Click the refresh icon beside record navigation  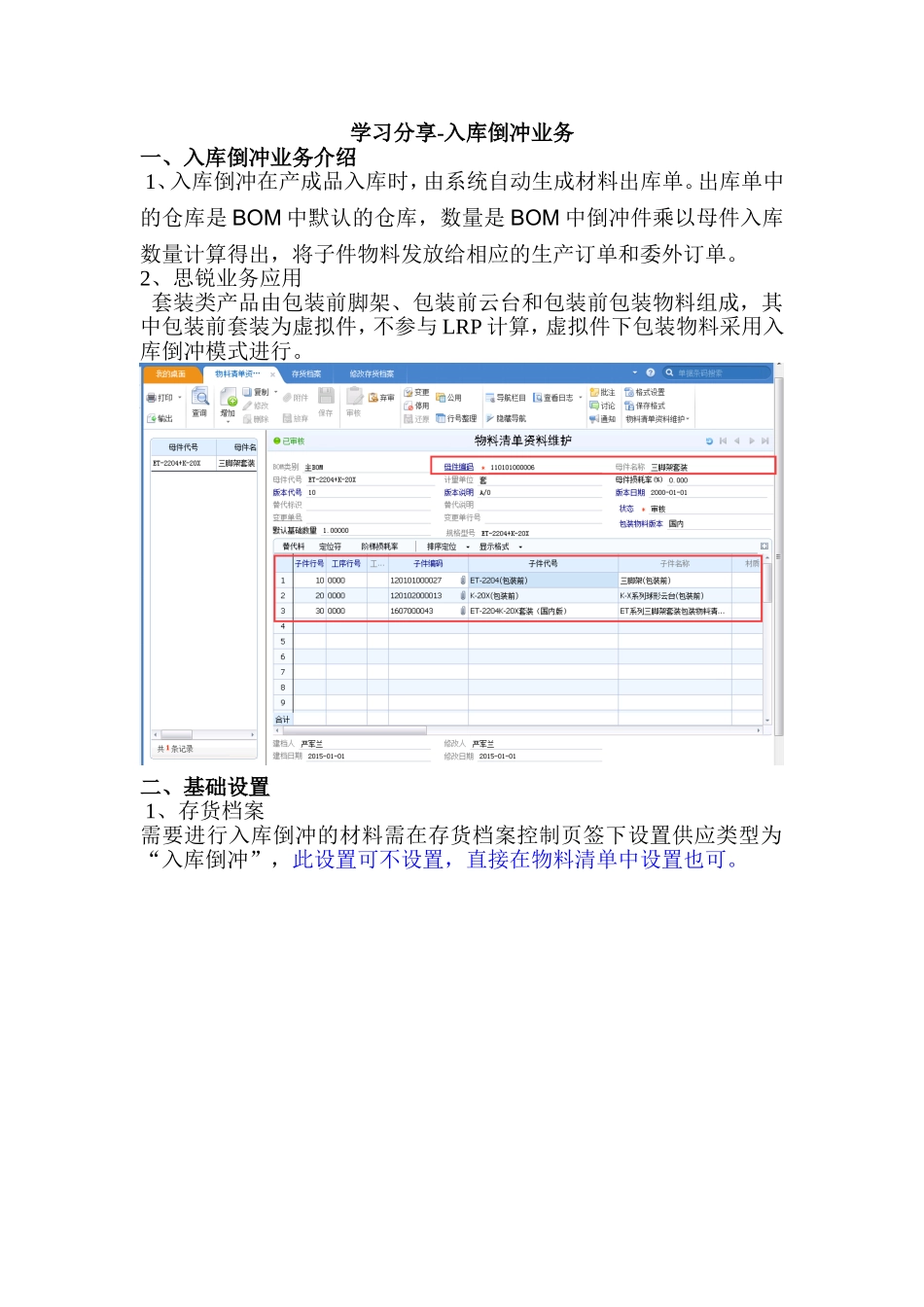coord(709,441)
